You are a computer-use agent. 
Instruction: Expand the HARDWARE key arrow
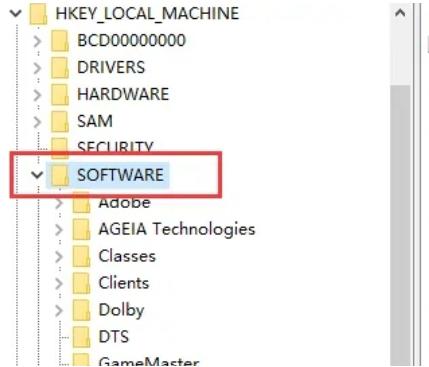[x=37, y=95]
